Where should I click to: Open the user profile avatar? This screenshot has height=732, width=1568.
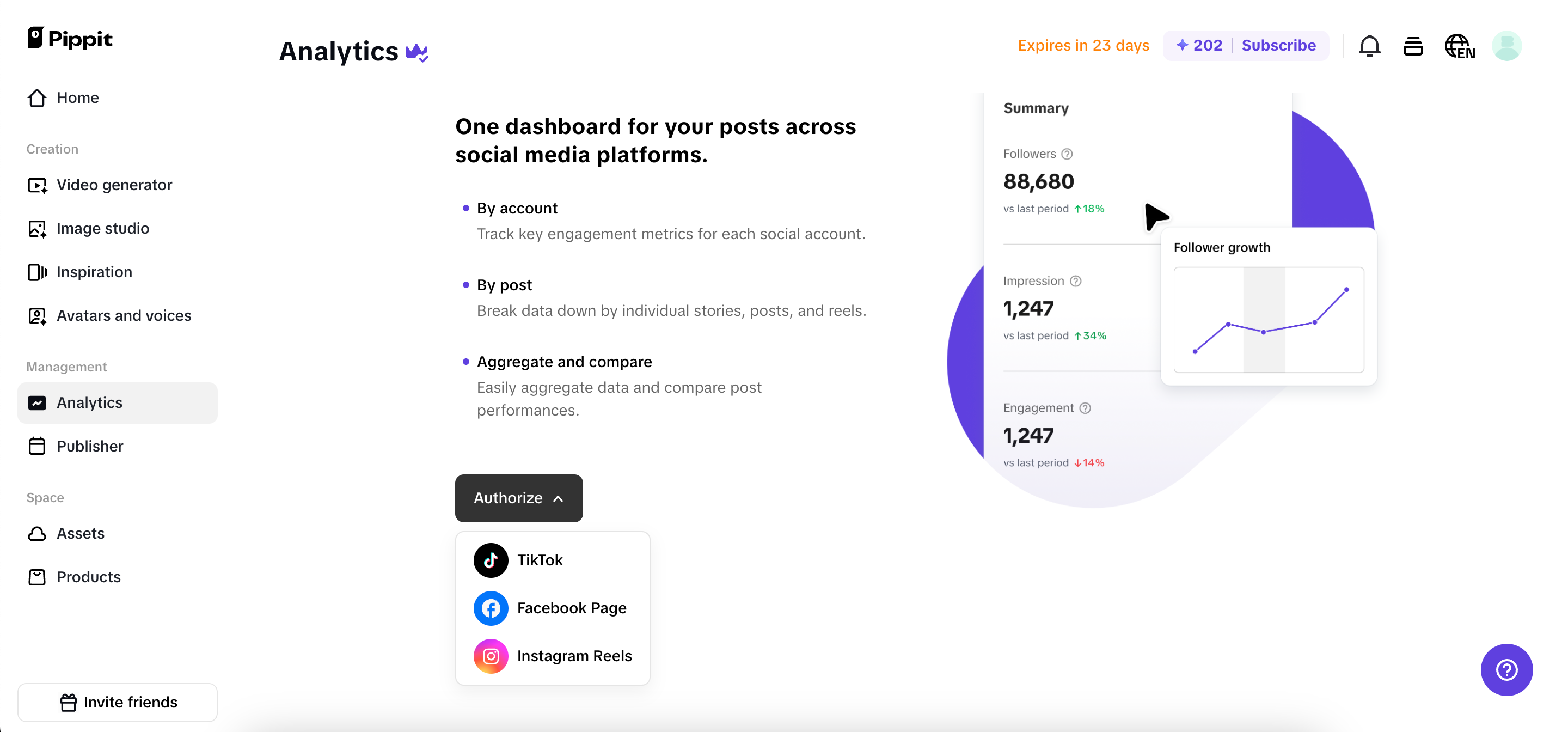pos(1506,46)
